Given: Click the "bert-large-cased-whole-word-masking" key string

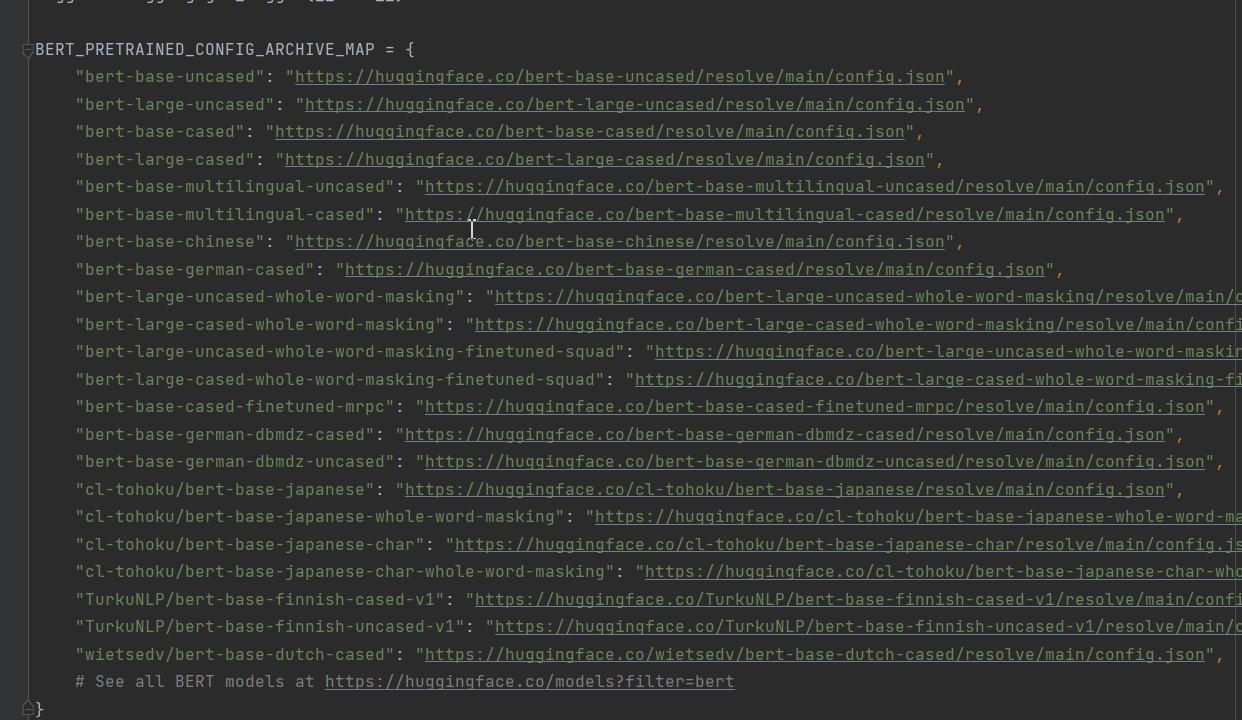Looking at the screenshot, I should 260,325.
